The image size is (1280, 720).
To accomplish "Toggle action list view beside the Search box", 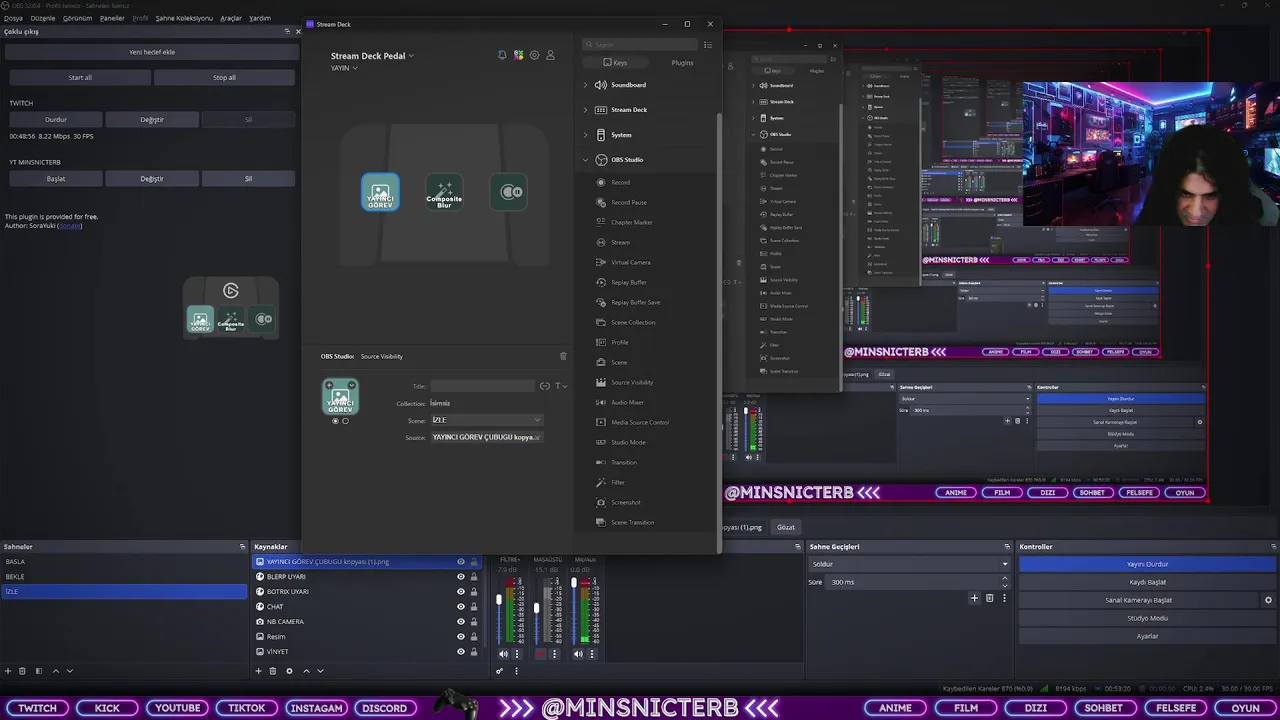I will tap(708, 45).
